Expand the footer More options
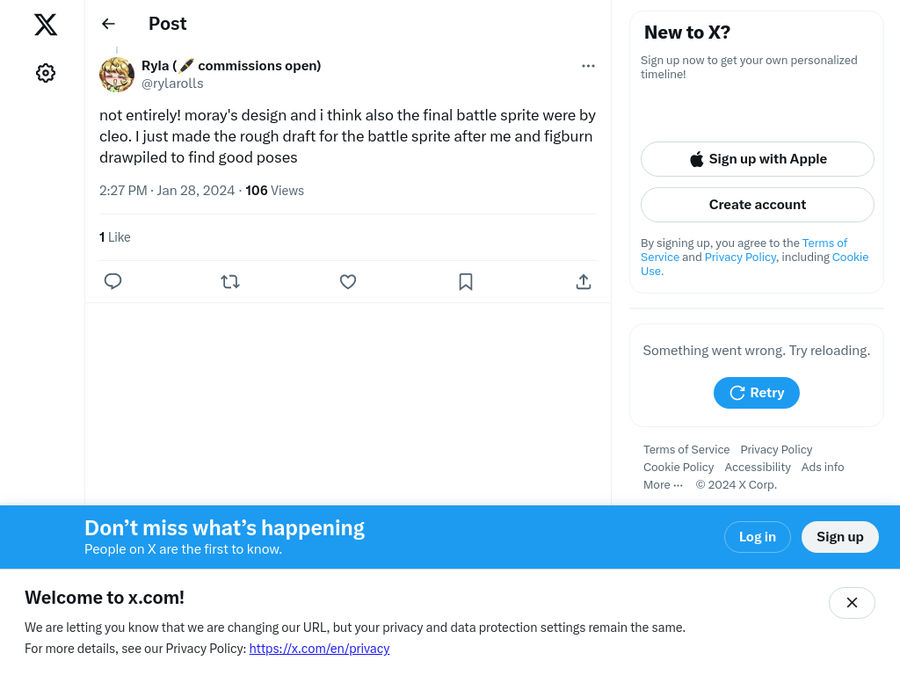Screen dimensions: 900x675 (663, 485)
